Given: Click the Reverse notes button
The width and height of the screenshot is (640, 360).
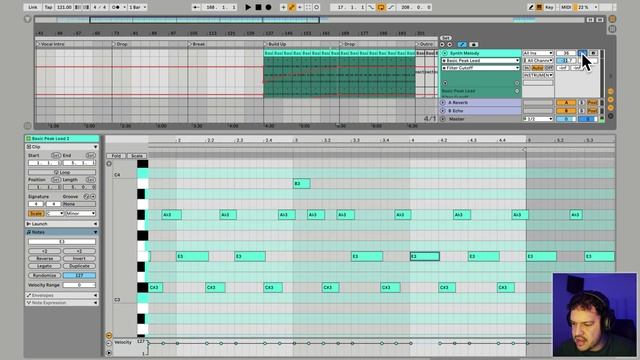Looking at the screenshot, I should click(44, 259).
